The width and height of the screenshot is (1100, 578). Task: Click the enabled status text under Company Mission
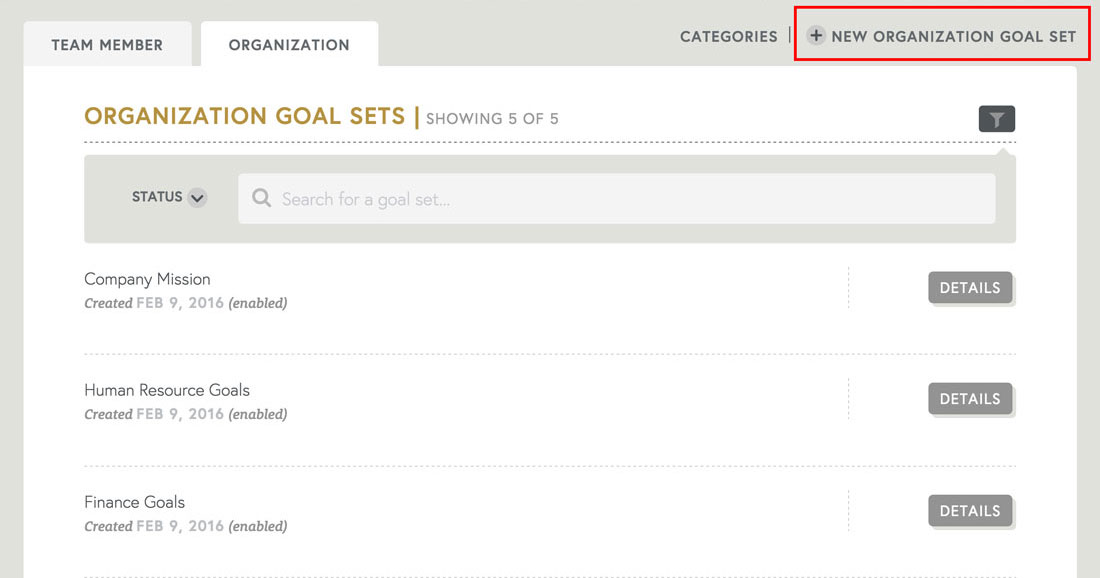pyautogui.click(x=258, y=303)
